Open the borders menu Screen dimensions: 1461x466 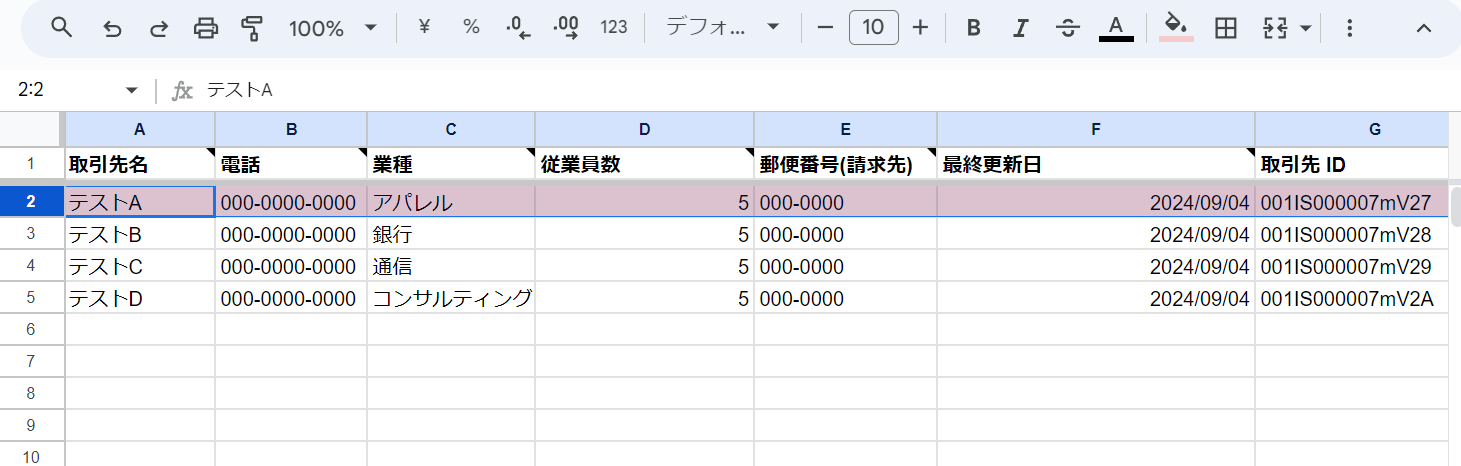pyautogui.click(x=1225, y=28)
